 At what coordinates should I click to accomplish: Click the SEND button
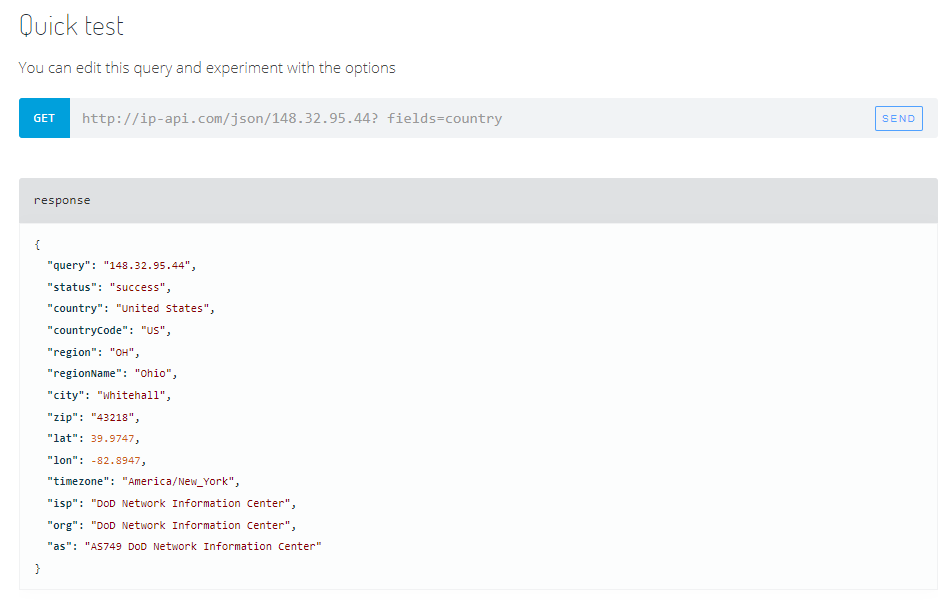tap(898, 118)
